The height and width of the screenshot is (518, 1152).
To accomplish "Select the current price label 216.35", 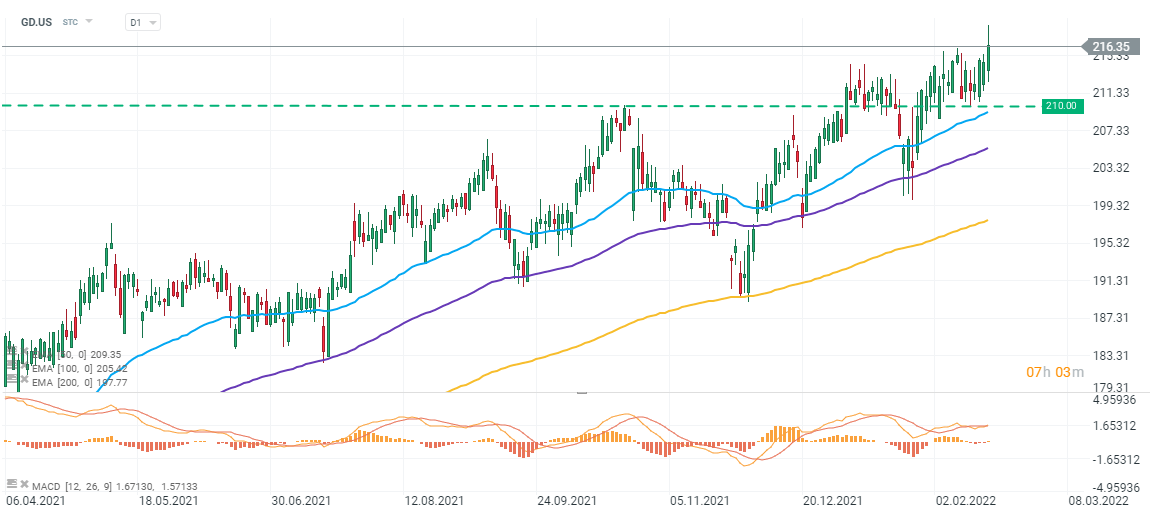I will click(x=1113, y=47).
